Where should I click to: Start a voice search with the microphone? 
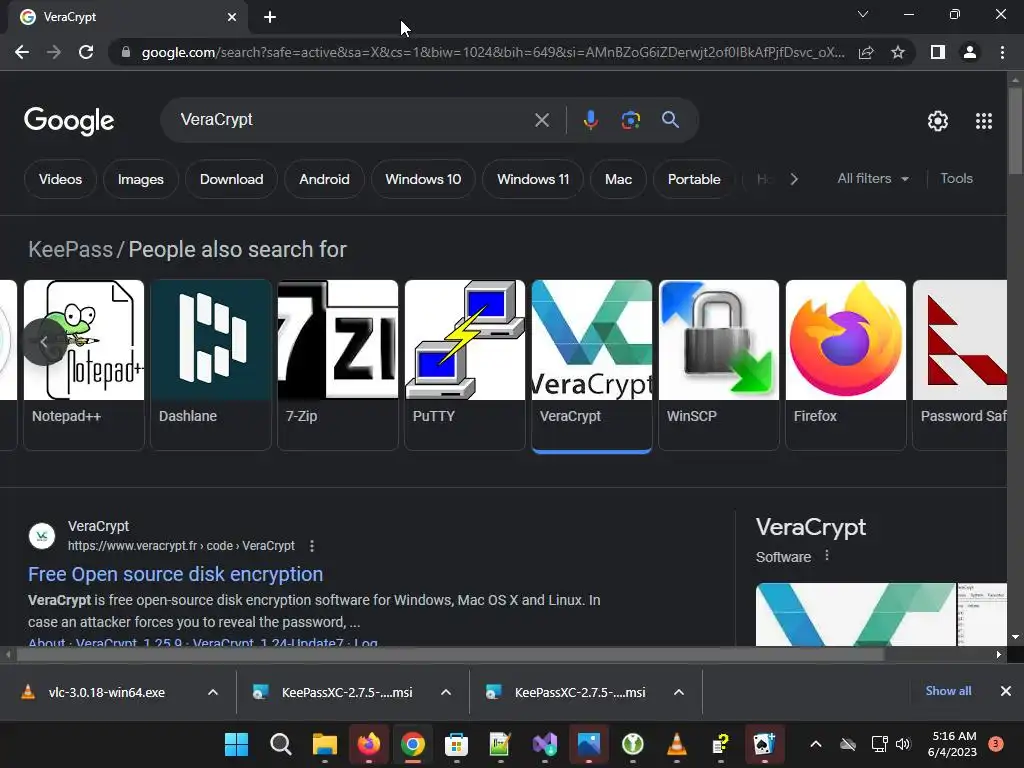pyautogui.click(x=590, y=120)
